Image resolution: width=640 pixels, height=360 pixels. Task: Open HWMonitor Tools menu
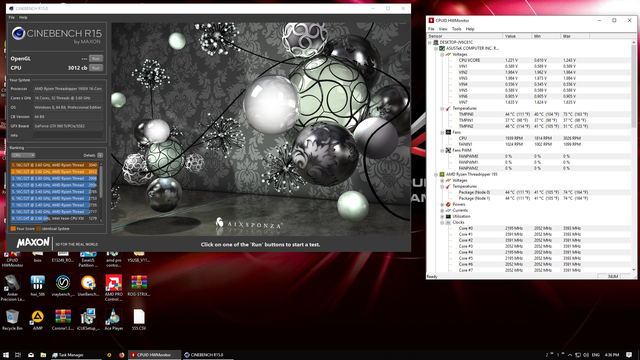pyautogui.click(x=456, y=29)
